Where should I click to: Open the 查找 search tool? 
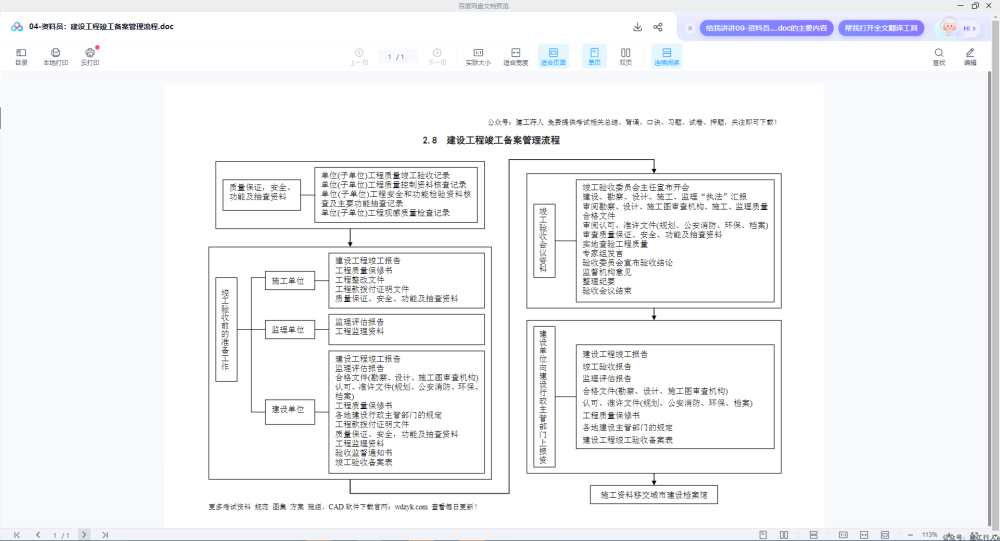click(x=939, y=56)
